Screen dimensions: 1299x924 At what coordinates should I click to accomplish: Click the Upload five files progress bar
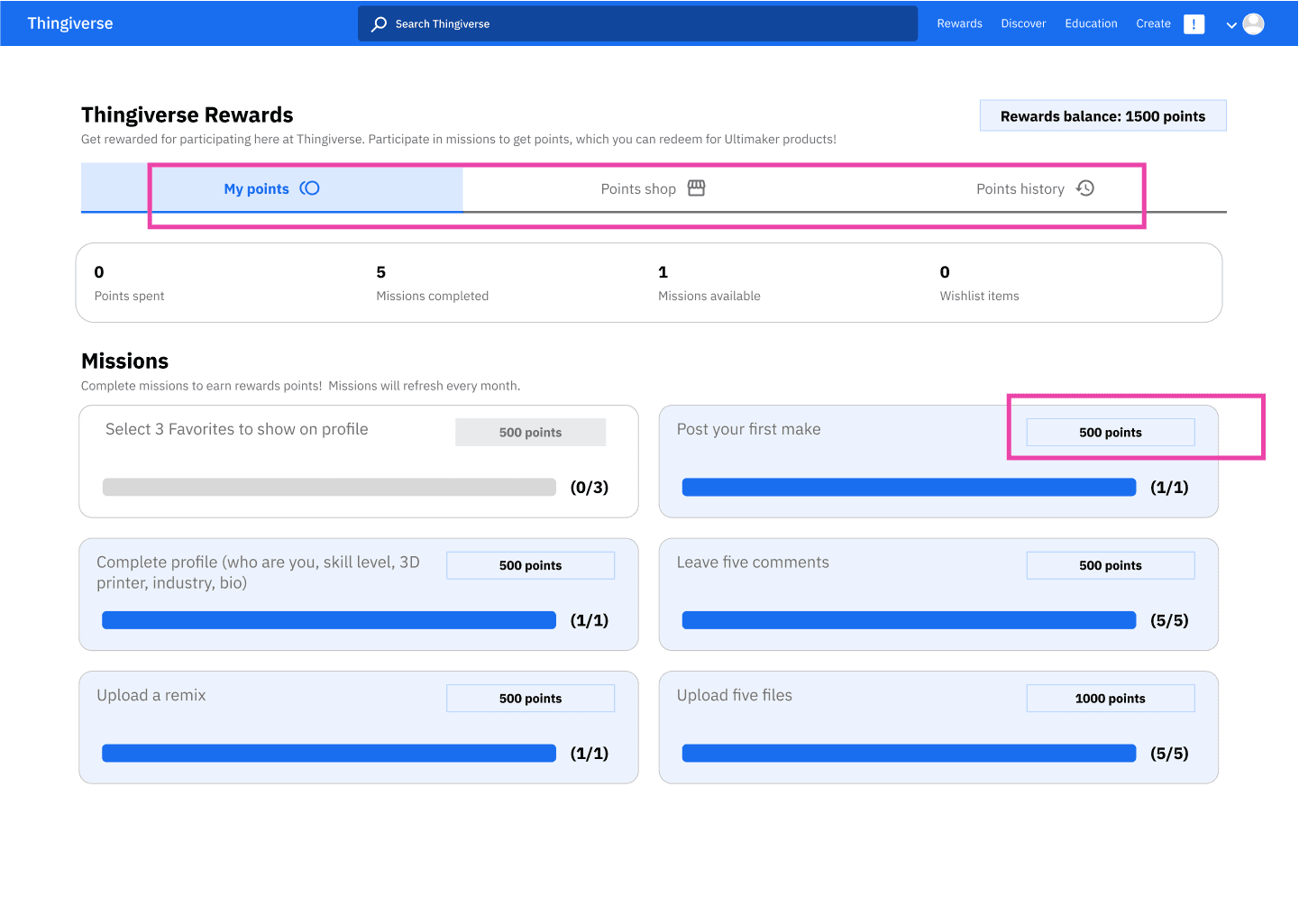tap(909, 753)
